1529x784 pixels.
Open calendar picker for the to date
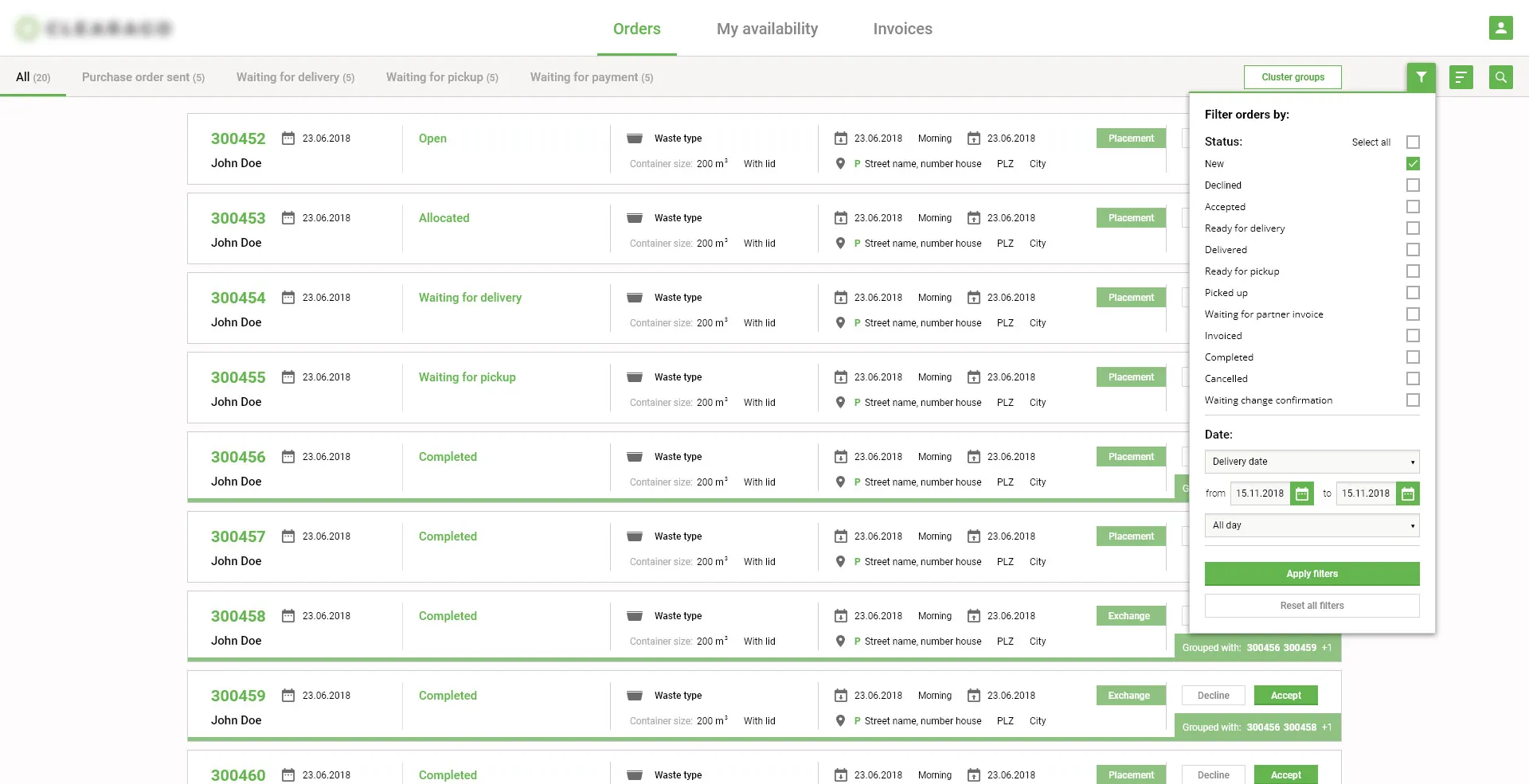[x=1408, y=493]
